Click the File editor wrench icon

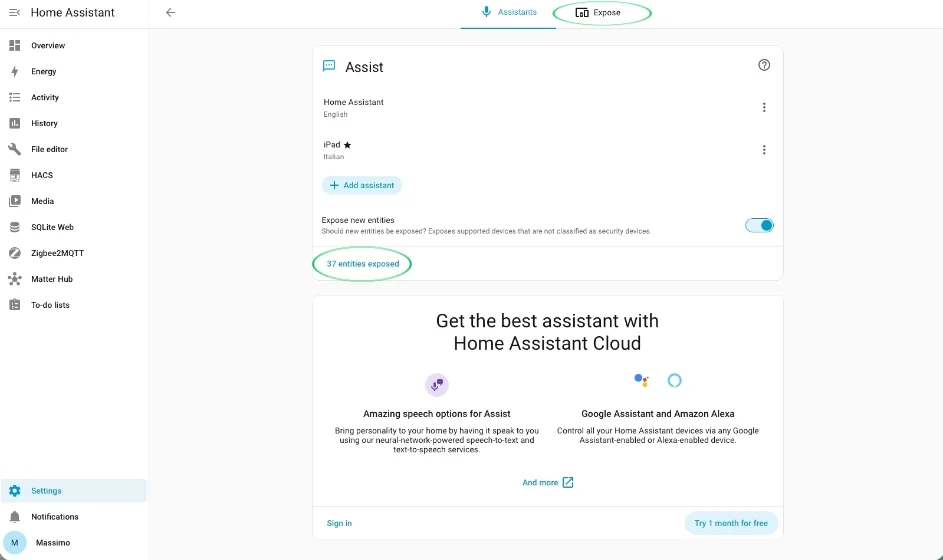tap(14, 149)
